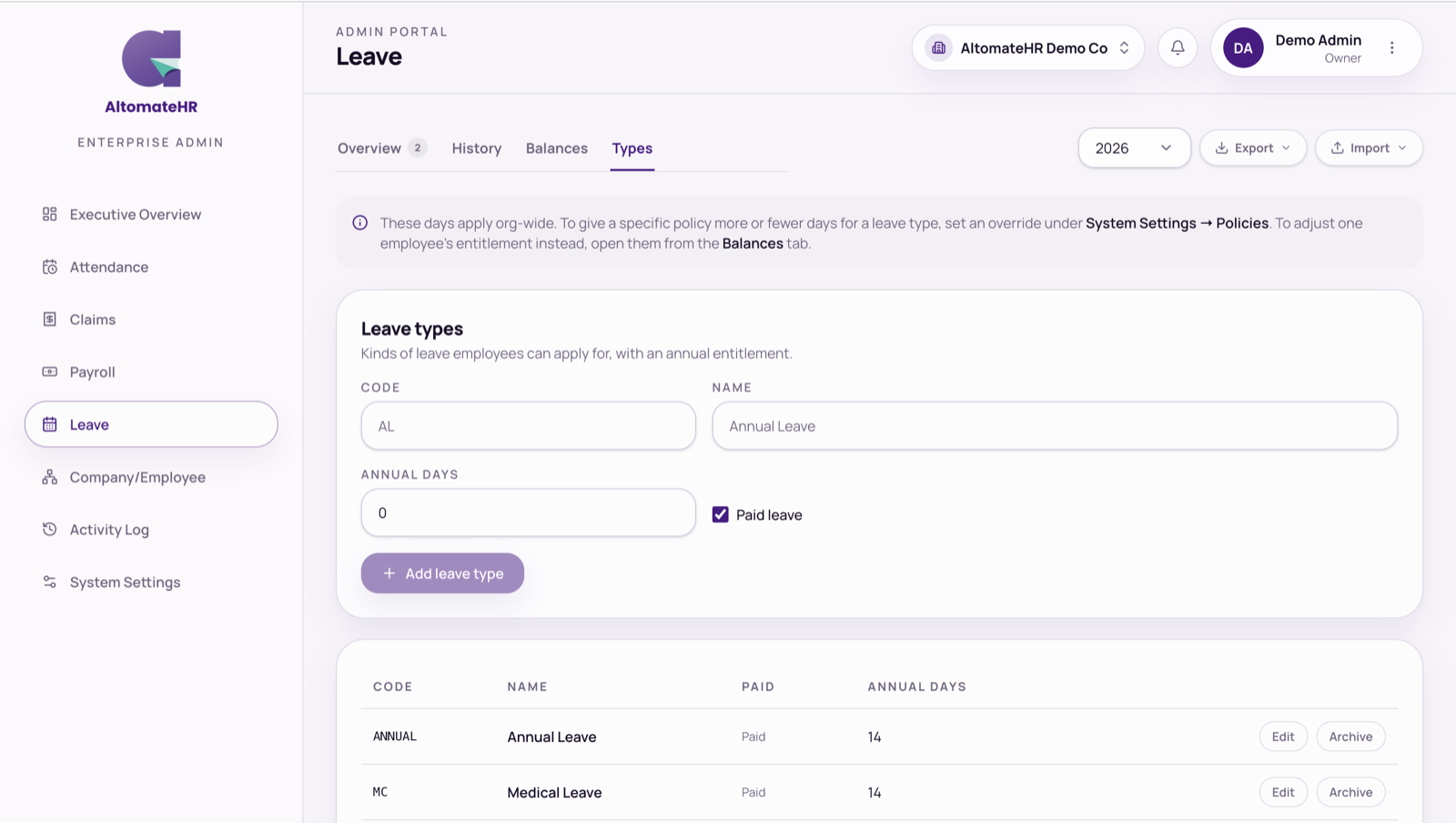Switch to the Balances tab
1456x823 pixels.
[557, 148]
